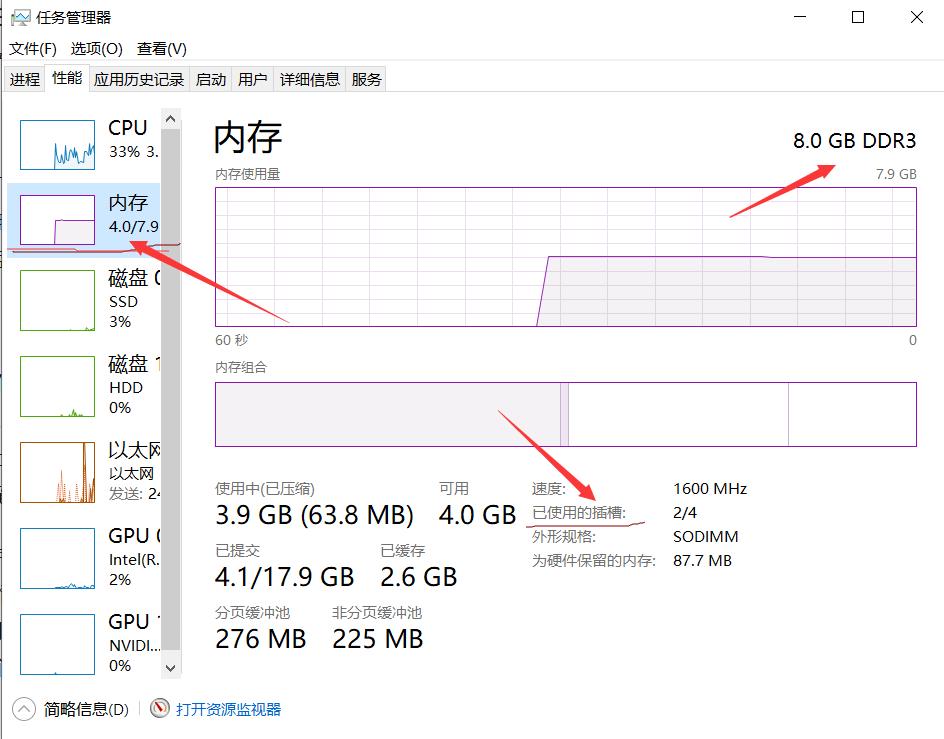The height and width of the screenshot is (739, 944).
Task: Open the 查看 menu
Action: (x=160, y=48)
